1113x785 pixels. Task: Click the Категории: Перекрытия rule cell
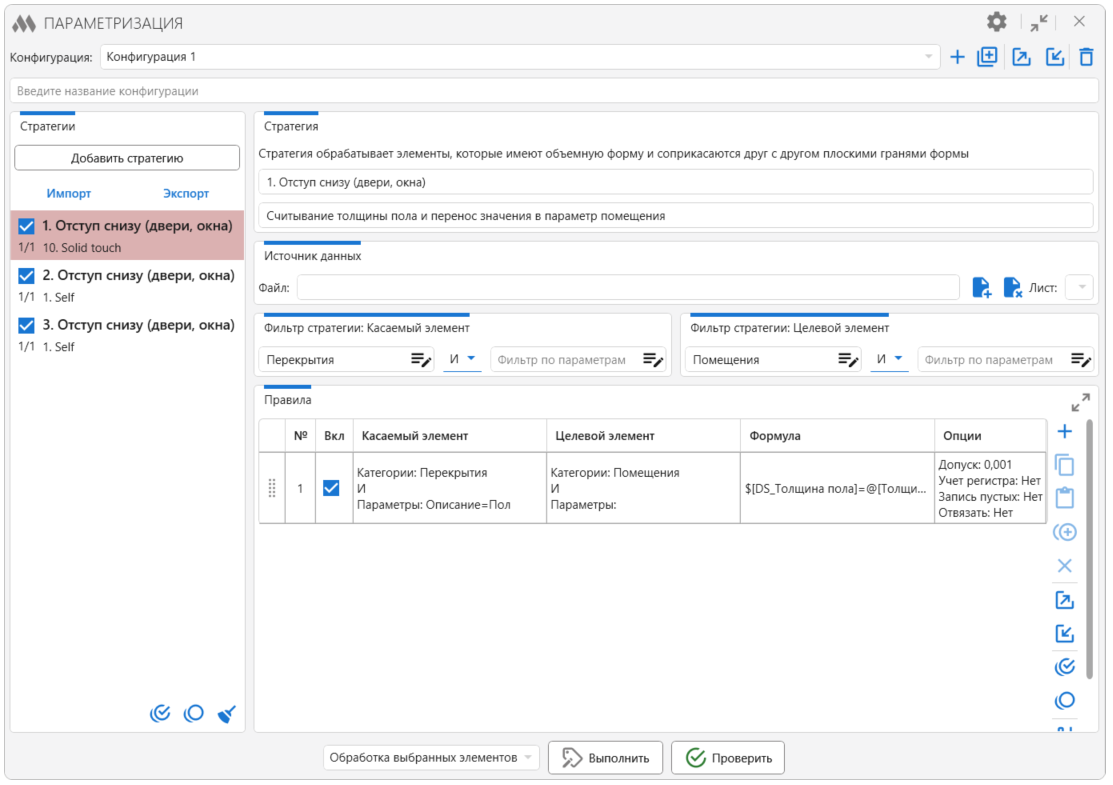450,488
